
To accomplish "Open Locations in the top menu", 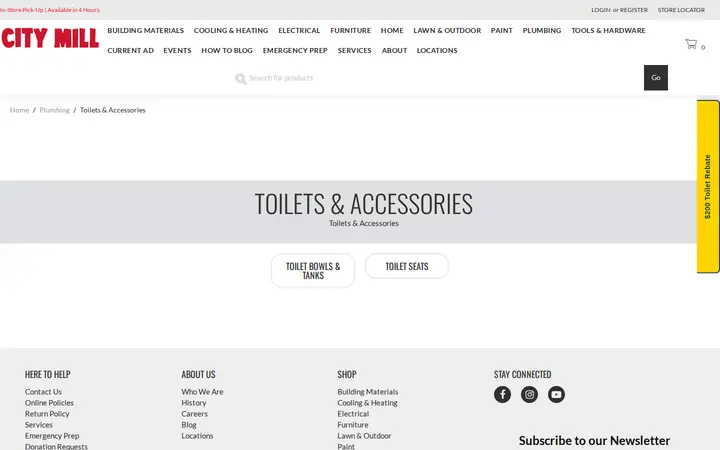I will (x=437, y=51).
